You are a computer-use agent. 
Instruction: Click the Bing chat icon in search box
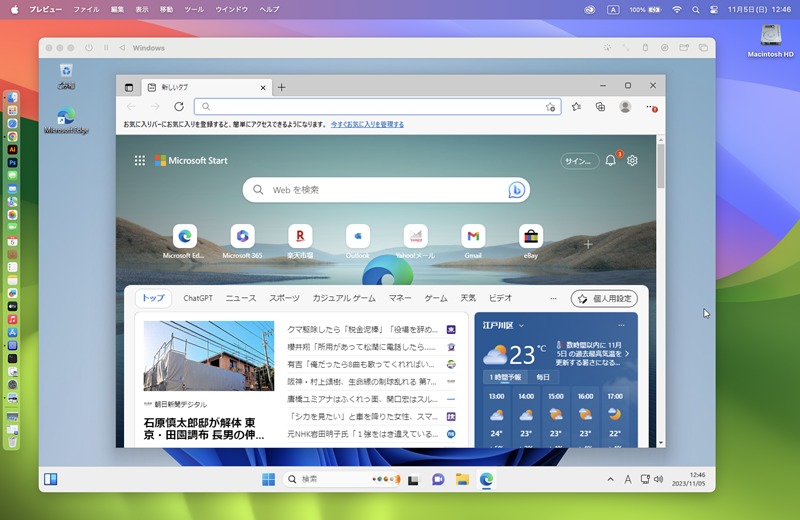click(516, 190)
